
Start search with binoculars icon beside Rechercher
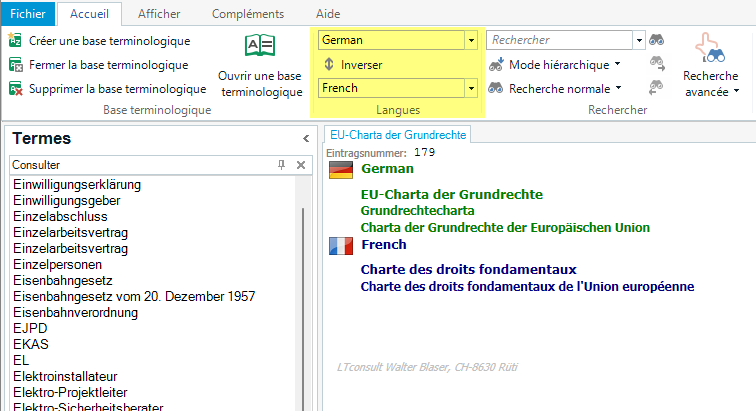656,40
